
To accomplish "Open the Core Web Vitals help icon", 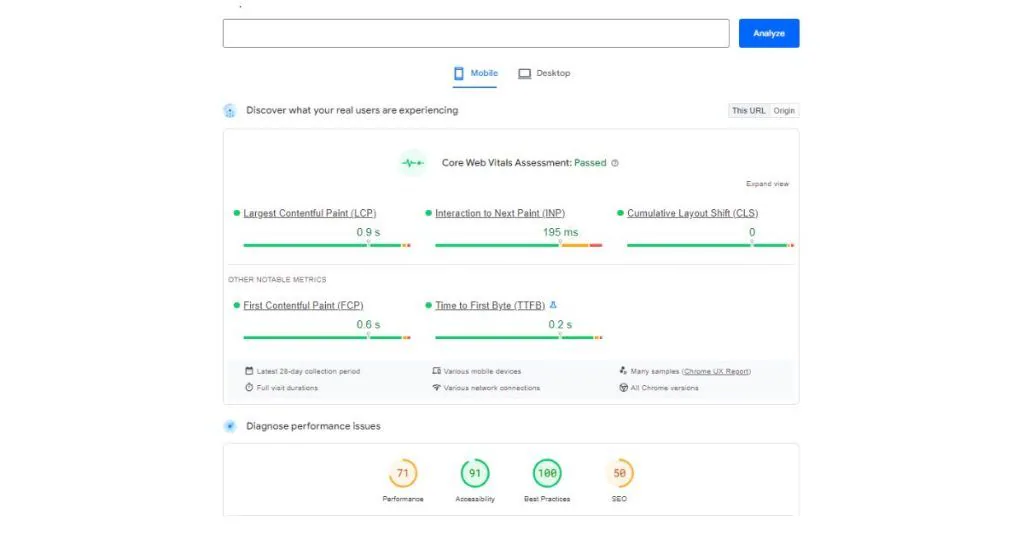I will tap(615, 163).
